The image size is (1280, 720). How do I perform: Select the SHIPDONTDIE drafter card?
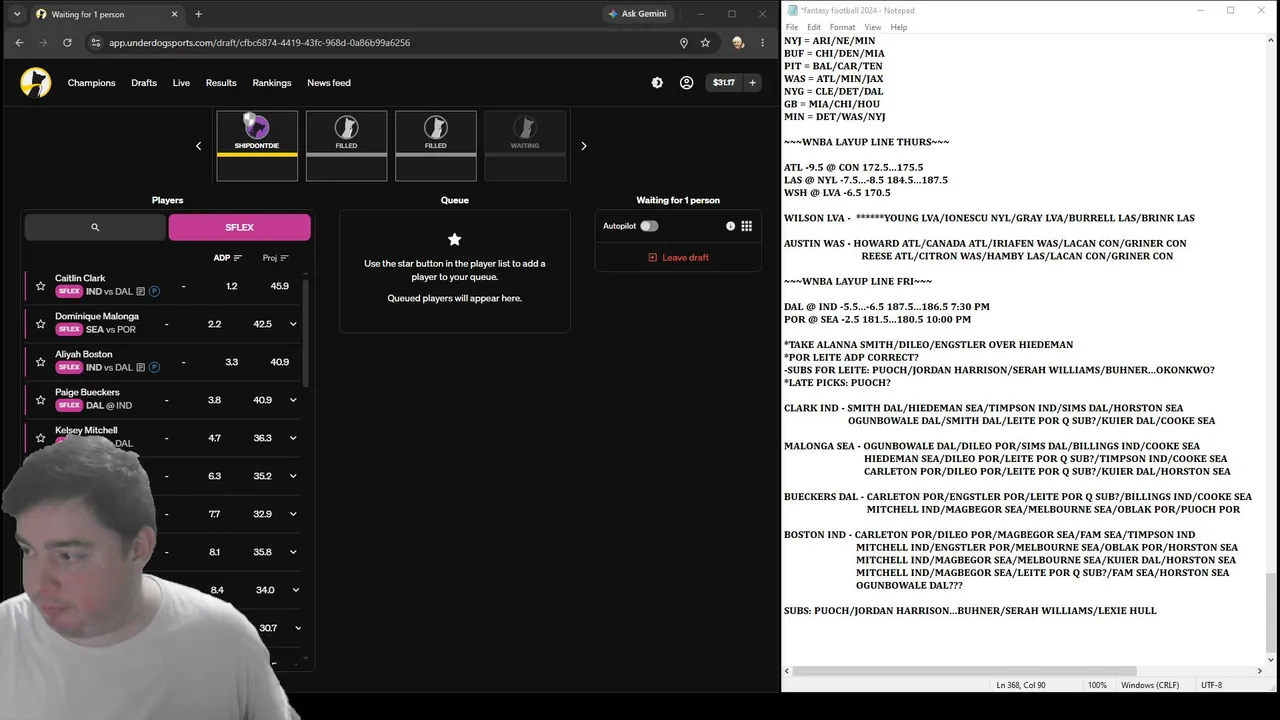click(x=257, y=146)
